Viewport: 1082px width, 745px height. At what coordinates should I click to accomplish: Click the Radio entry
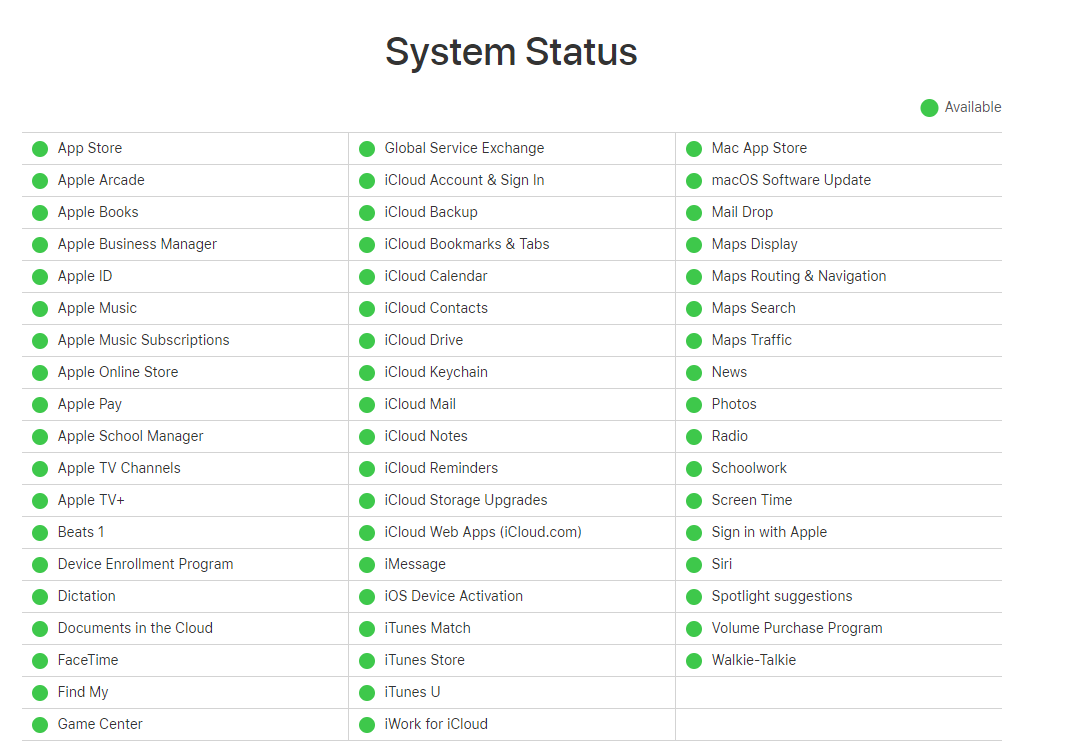point(729,436)
